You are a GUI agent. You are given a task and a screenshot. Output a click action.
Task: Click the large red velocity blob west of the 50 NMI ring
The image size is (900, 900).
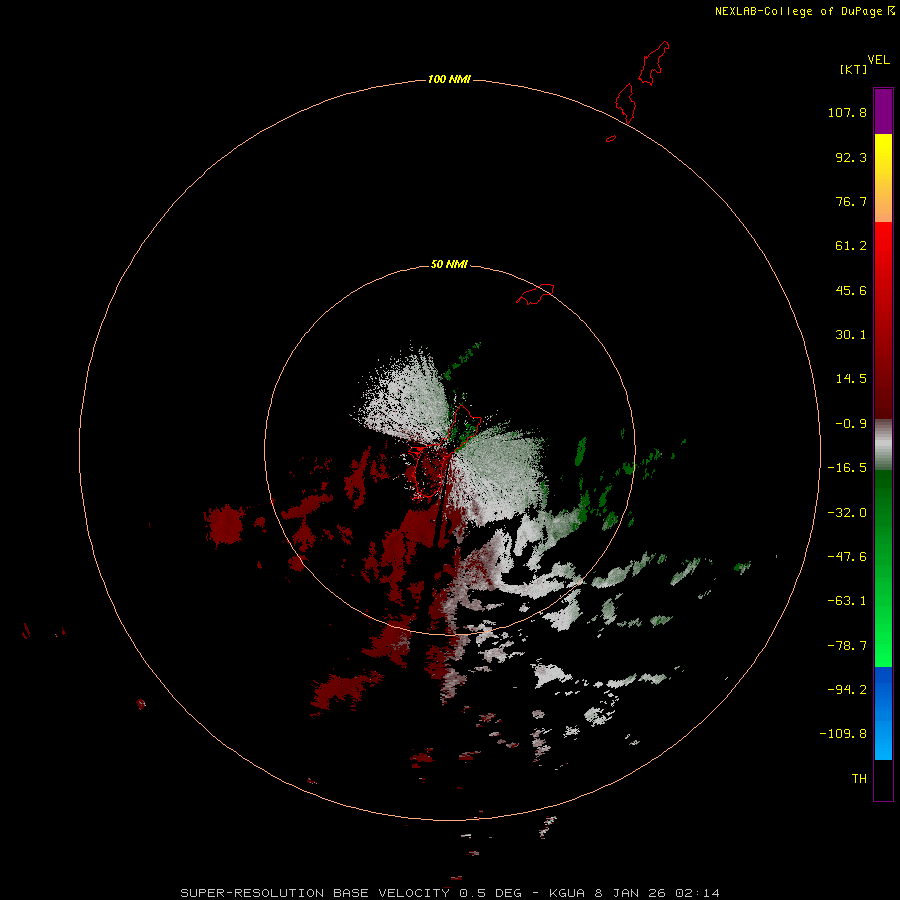coord(225,525)
